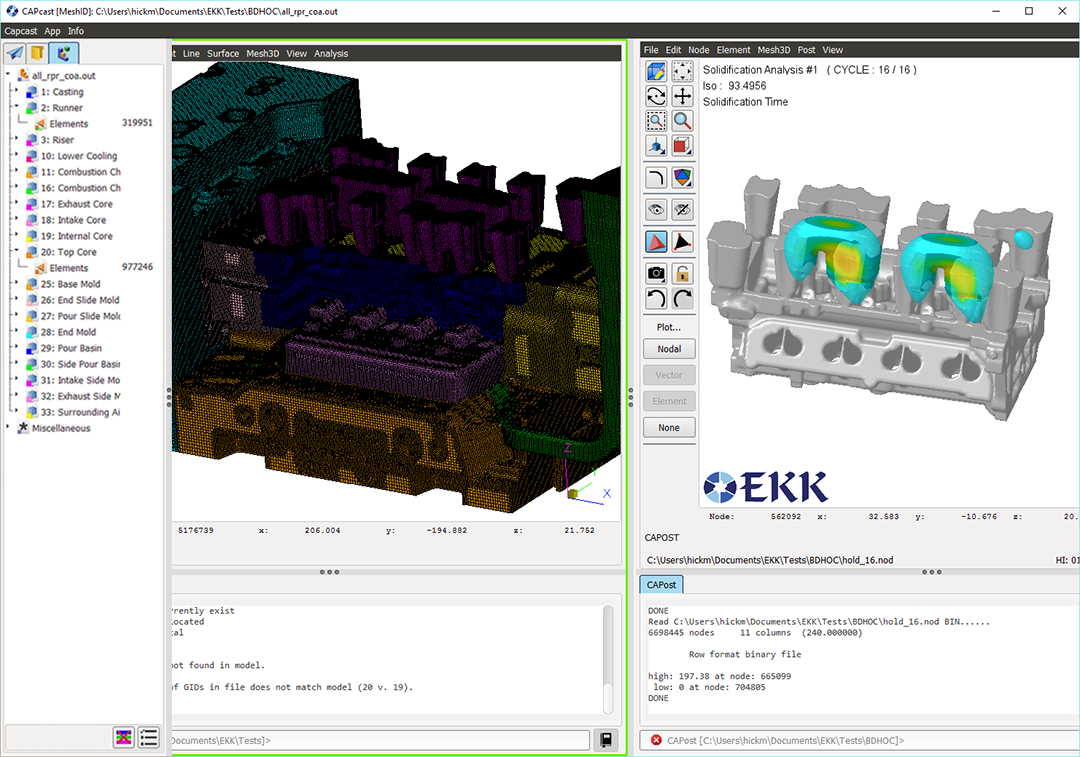Toggle the padlock lock icon
This screenshot has height=757, width=1080.
683,273
